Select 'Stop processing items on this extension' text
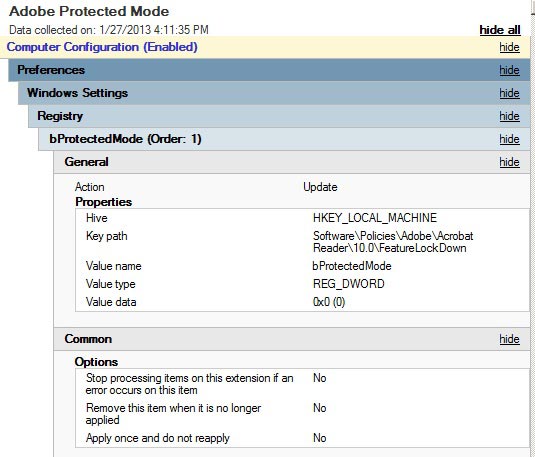This screenshot has width=535, height=457. [x=189, y=384]
